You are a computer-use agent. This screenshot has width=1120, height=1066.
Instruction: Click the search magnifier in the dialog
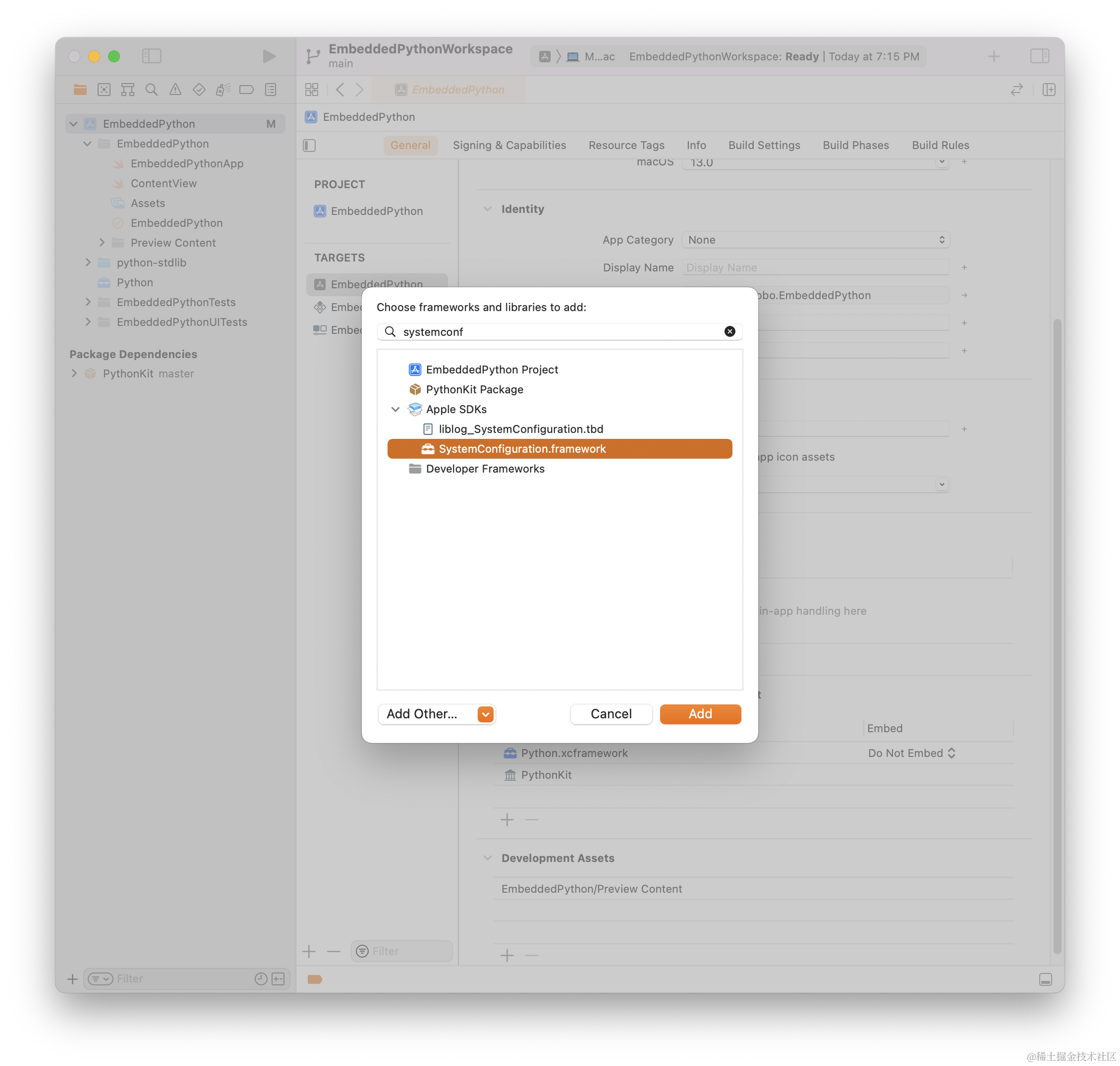390,331
